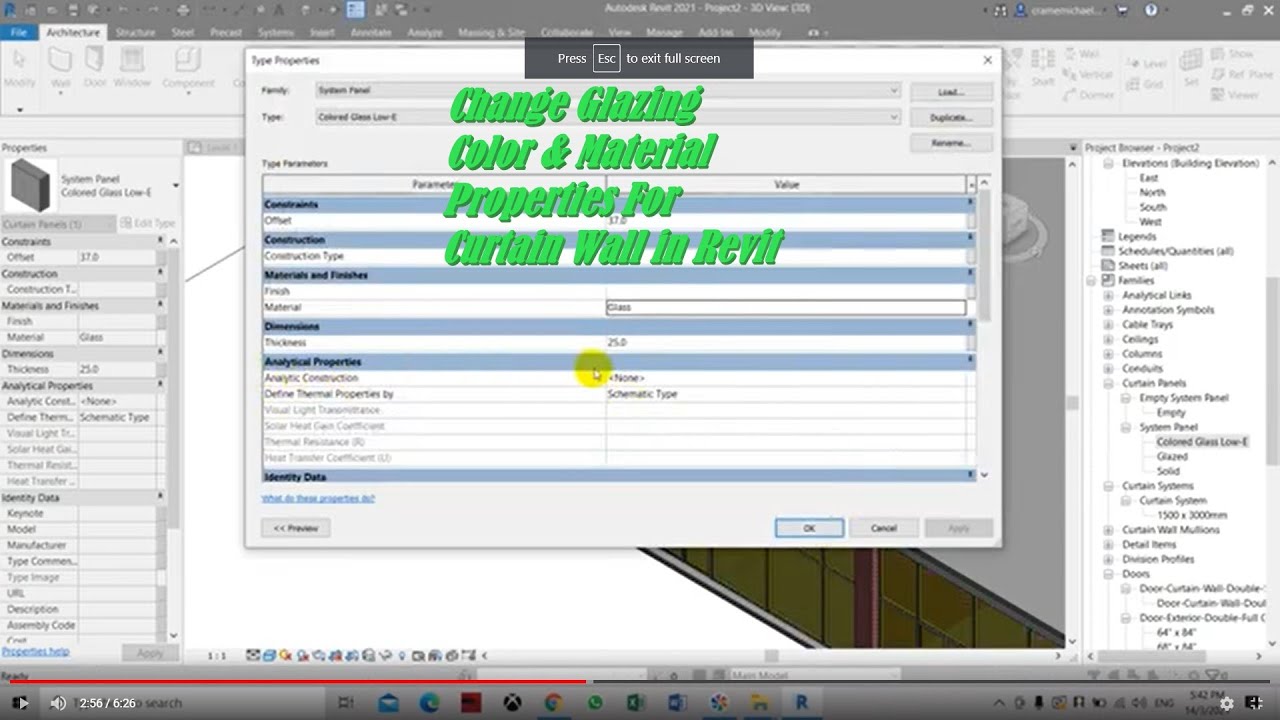Screen dimensions: 1280x720
Task: Select the Door tool in the ribbon
Action: [x=95, y=65]
